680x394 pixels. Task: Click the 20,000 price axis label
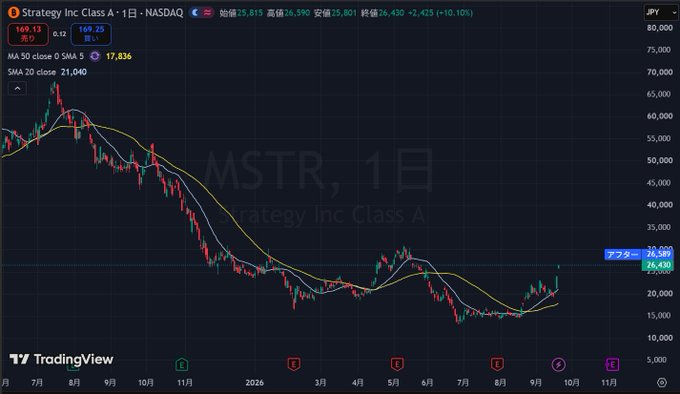pyautogui.click(x=660, y=293)
